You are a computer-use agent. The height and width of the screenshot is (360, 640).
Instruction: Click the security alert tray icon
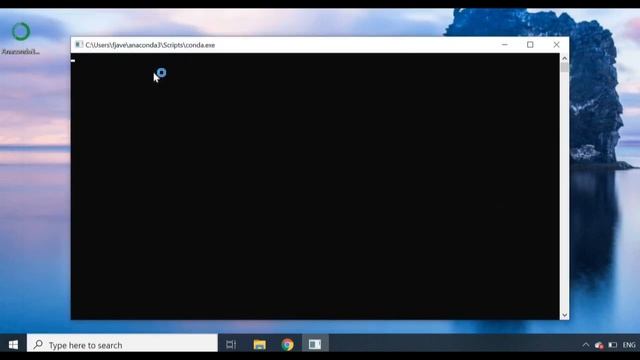[x=599, y=345]
